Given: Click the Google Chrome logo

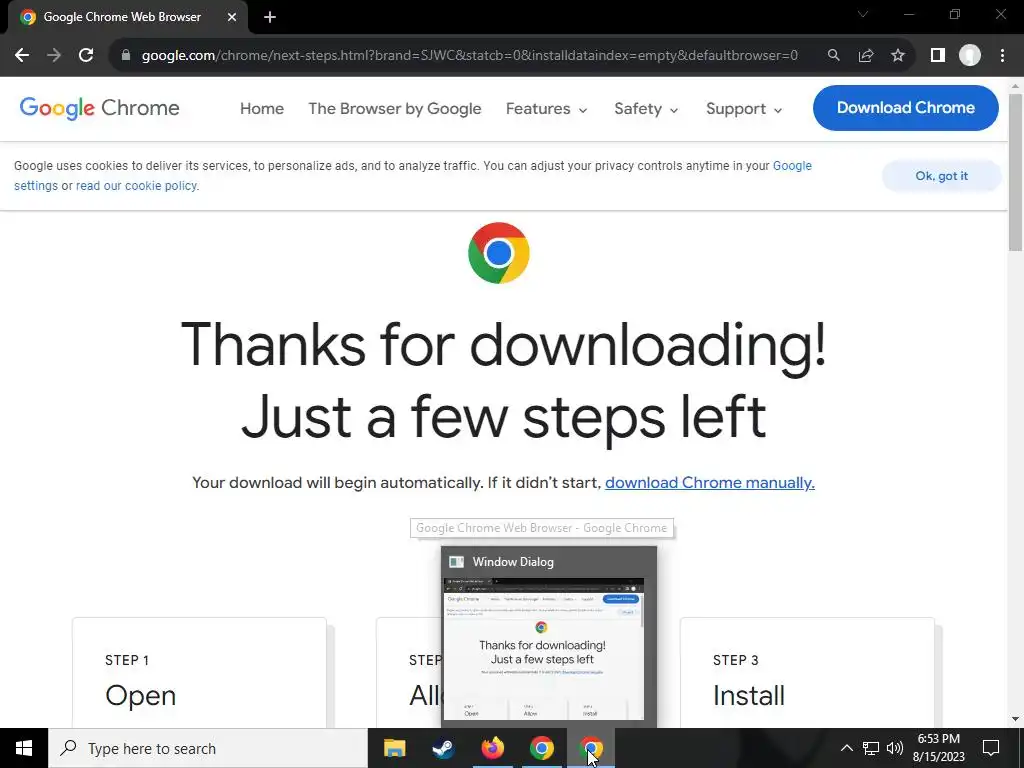Looking at the screenshot, I should point(99,108).
